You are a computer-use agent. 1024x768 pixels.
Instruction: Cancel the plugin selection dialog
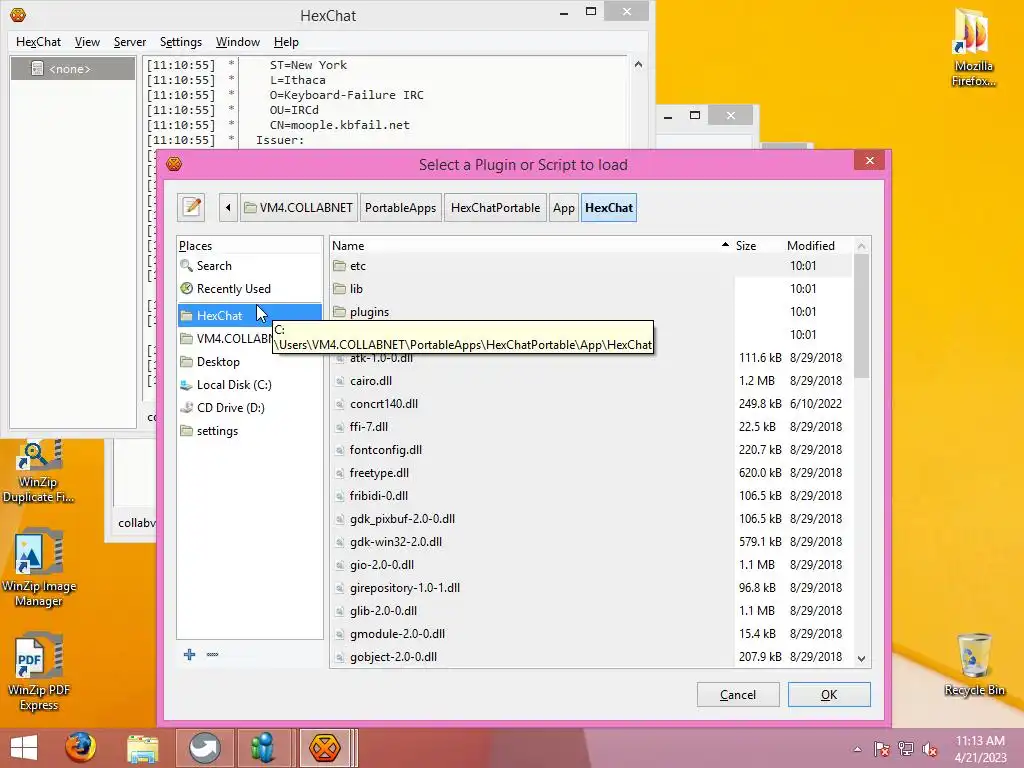738,695
